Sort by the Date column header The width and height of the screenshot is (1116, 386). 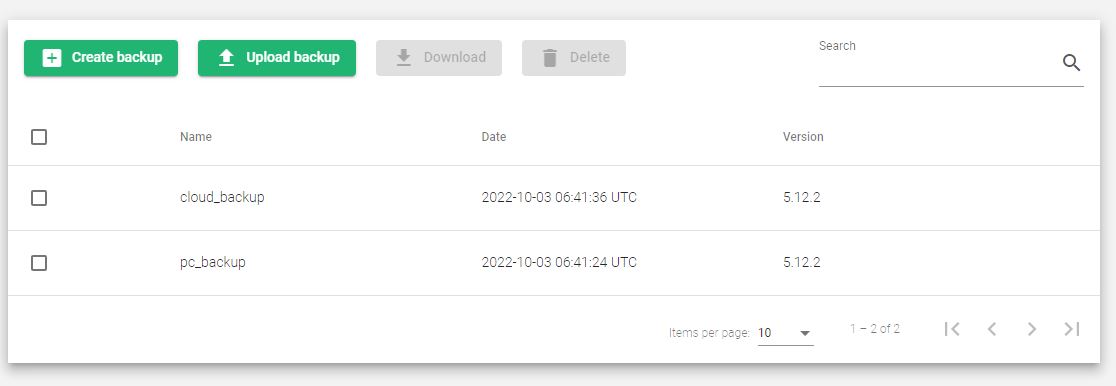494,137
